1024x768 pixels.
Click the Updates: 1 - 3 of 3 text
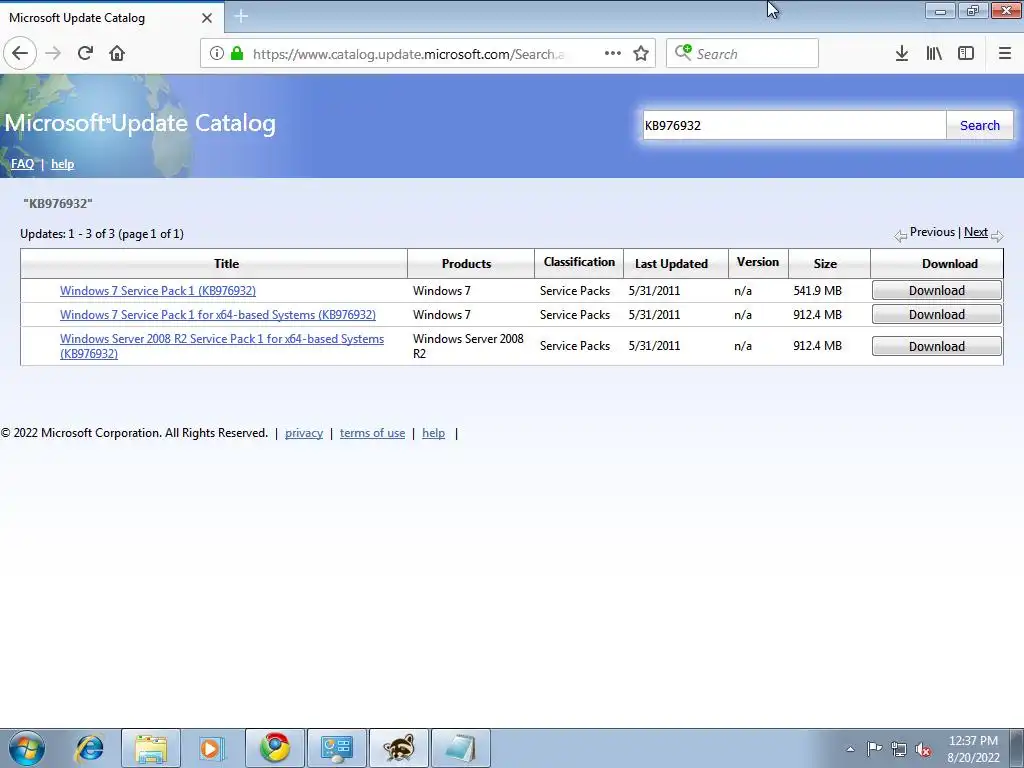tap(102, 234)
